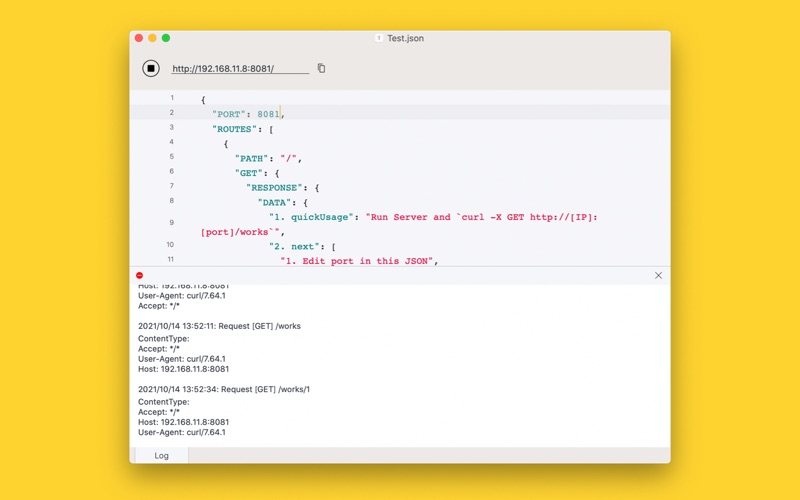The image size is (800, 500).
Task: Place cursor on "PORT": 8081 line
Action: (x=400, y=113)
